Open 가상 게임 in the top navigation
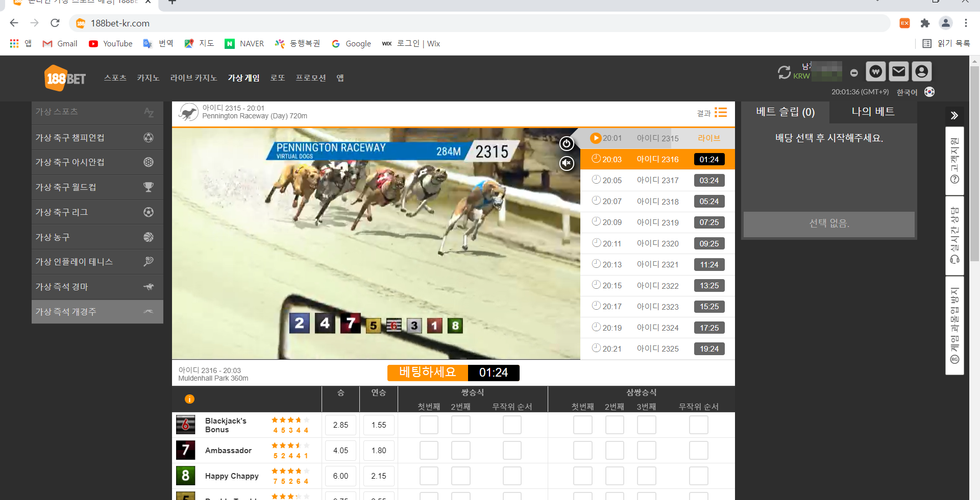Viewport: 980px width, 500px height. point(244,78)
